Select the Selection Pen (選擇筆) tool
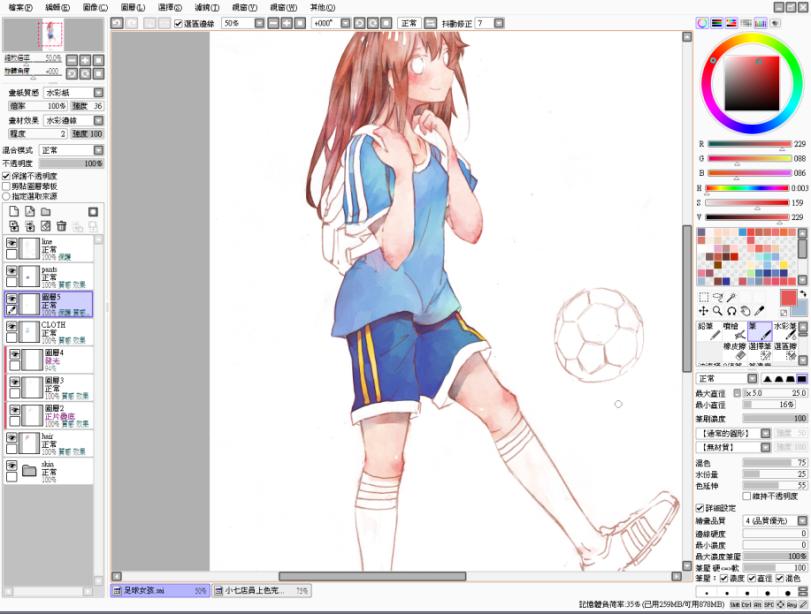This screenshot has width=811, height=614. click(x=759, y=351)
